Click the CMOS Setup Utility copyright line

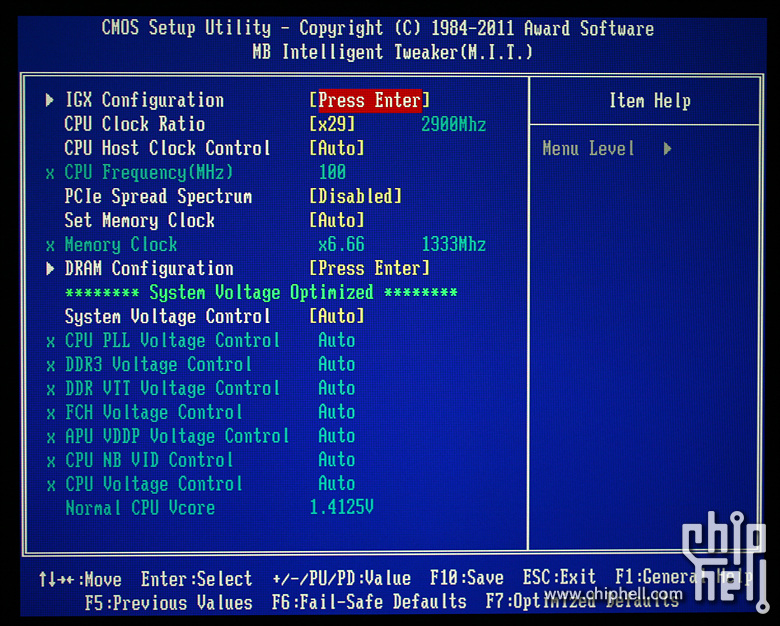click(378, 28)
